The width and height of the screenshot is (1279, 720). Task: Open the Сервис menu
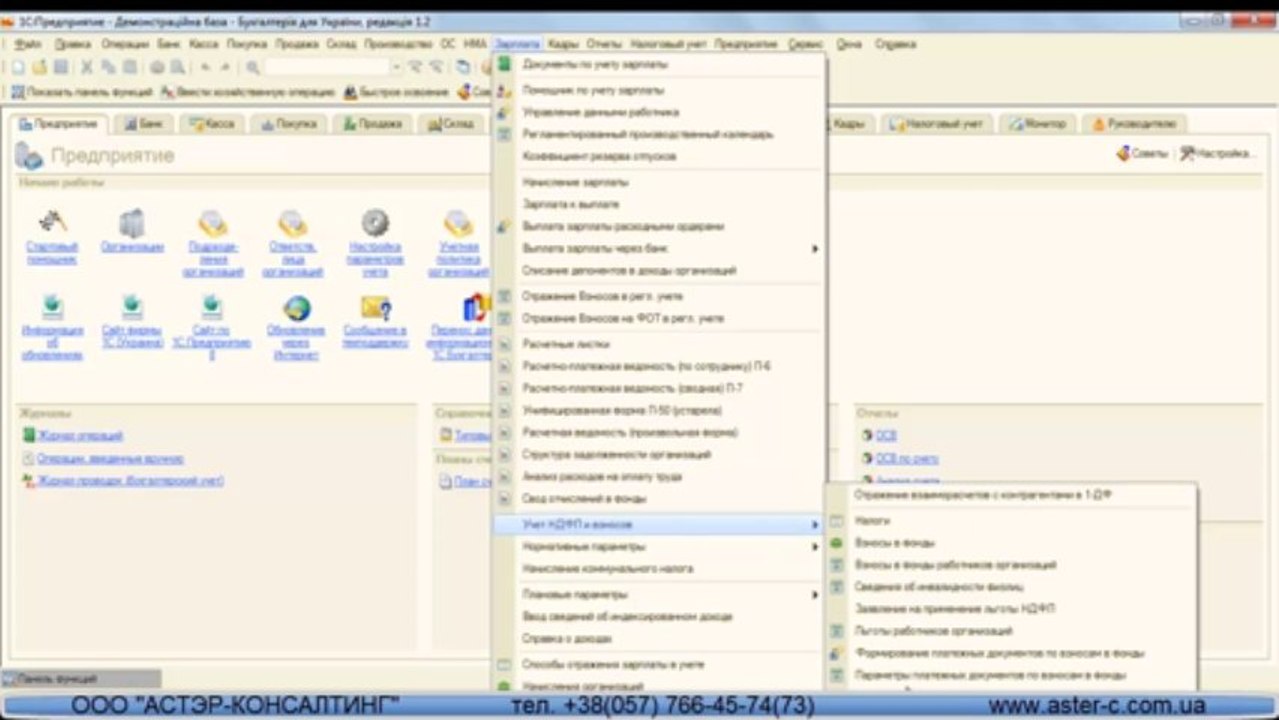[806, 44]
